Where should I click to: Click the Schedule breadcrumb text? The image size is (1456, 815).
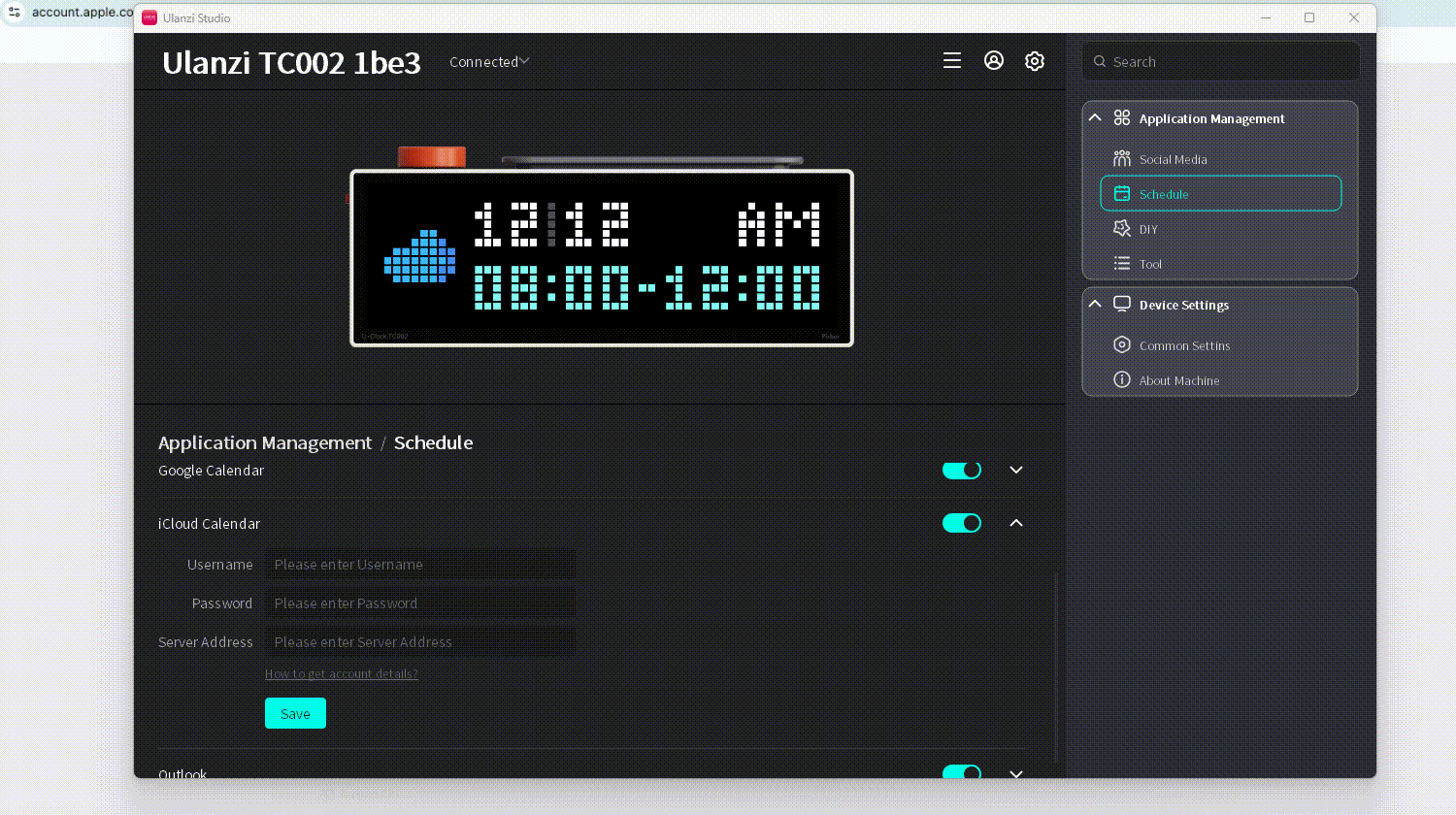coord(433,442)
